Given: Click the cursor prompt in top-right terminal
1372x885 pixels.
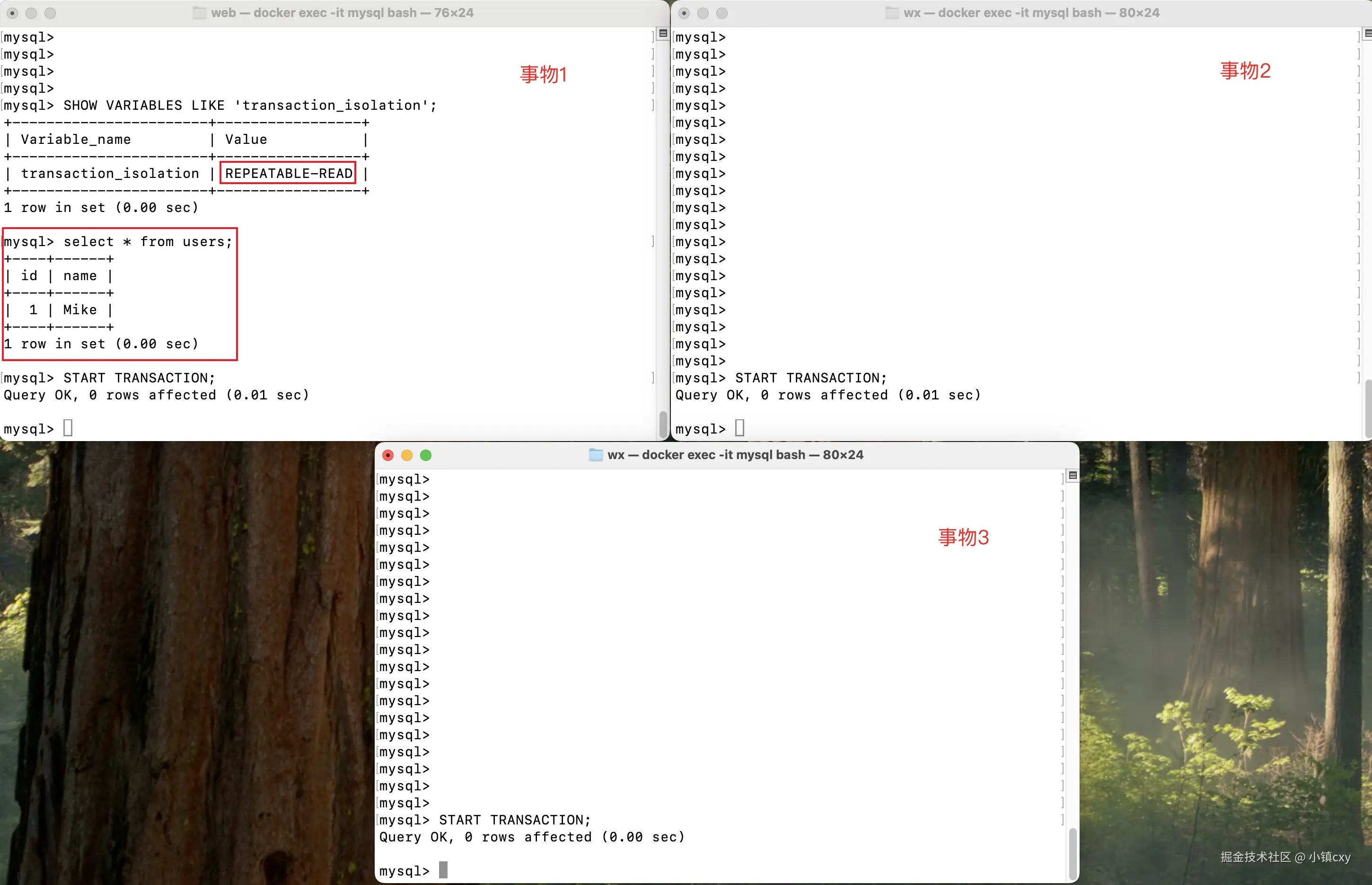Looking at the screenshot, I should (739, 428).
